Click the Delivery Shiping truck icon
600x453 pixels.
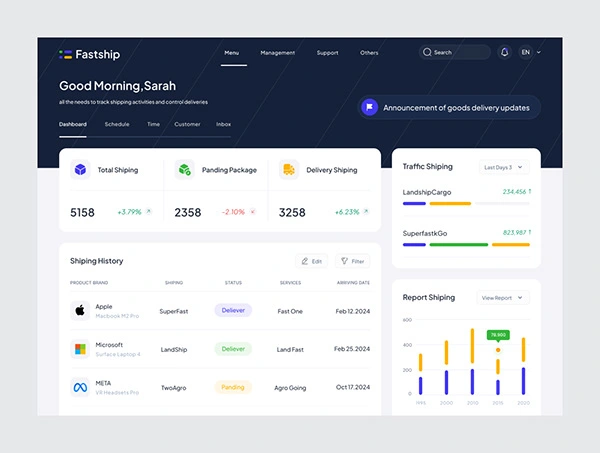point(289,169)
